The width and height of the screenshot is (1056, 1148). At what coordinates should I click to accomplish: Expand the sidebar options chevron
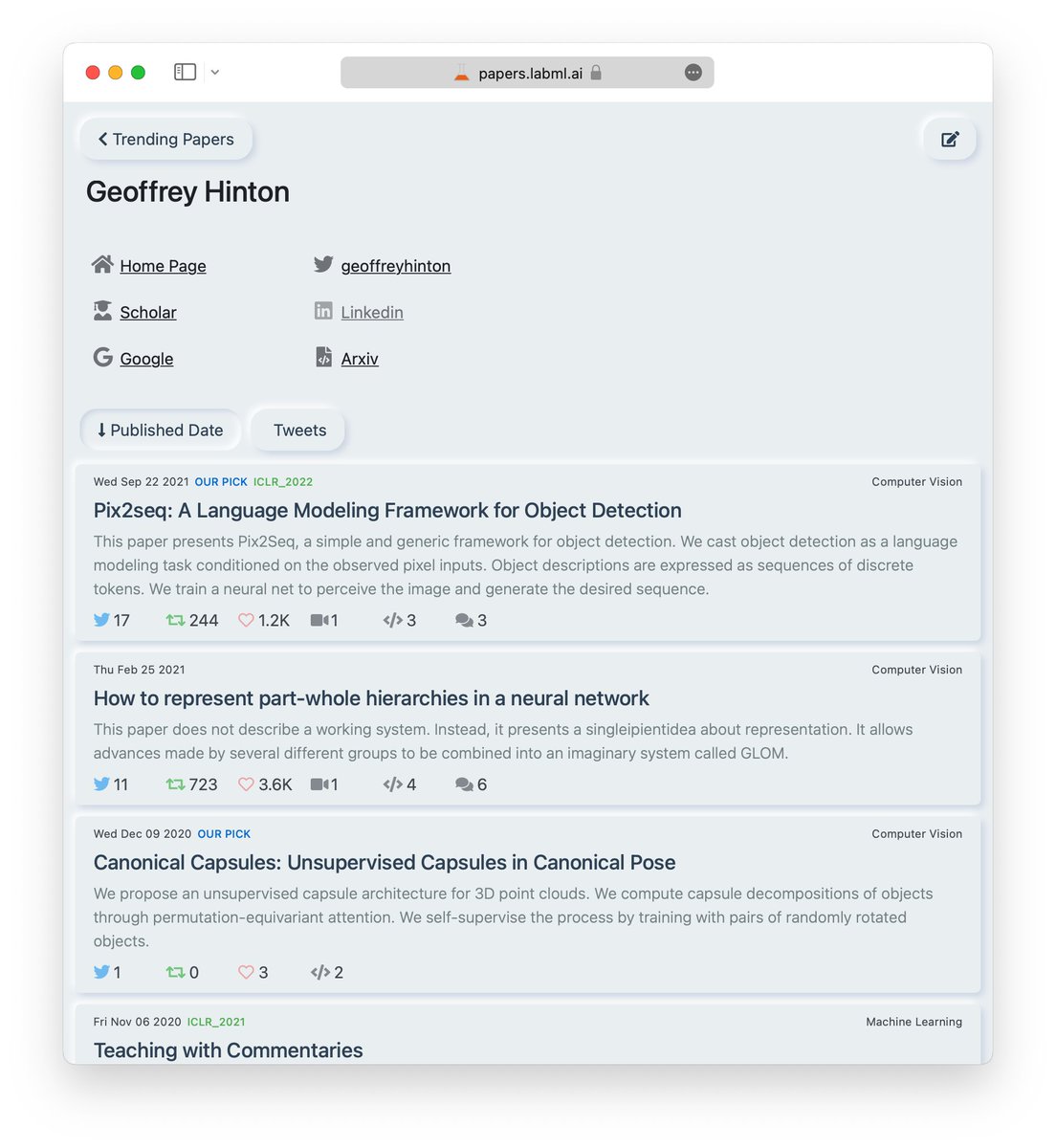click(215, 72)
